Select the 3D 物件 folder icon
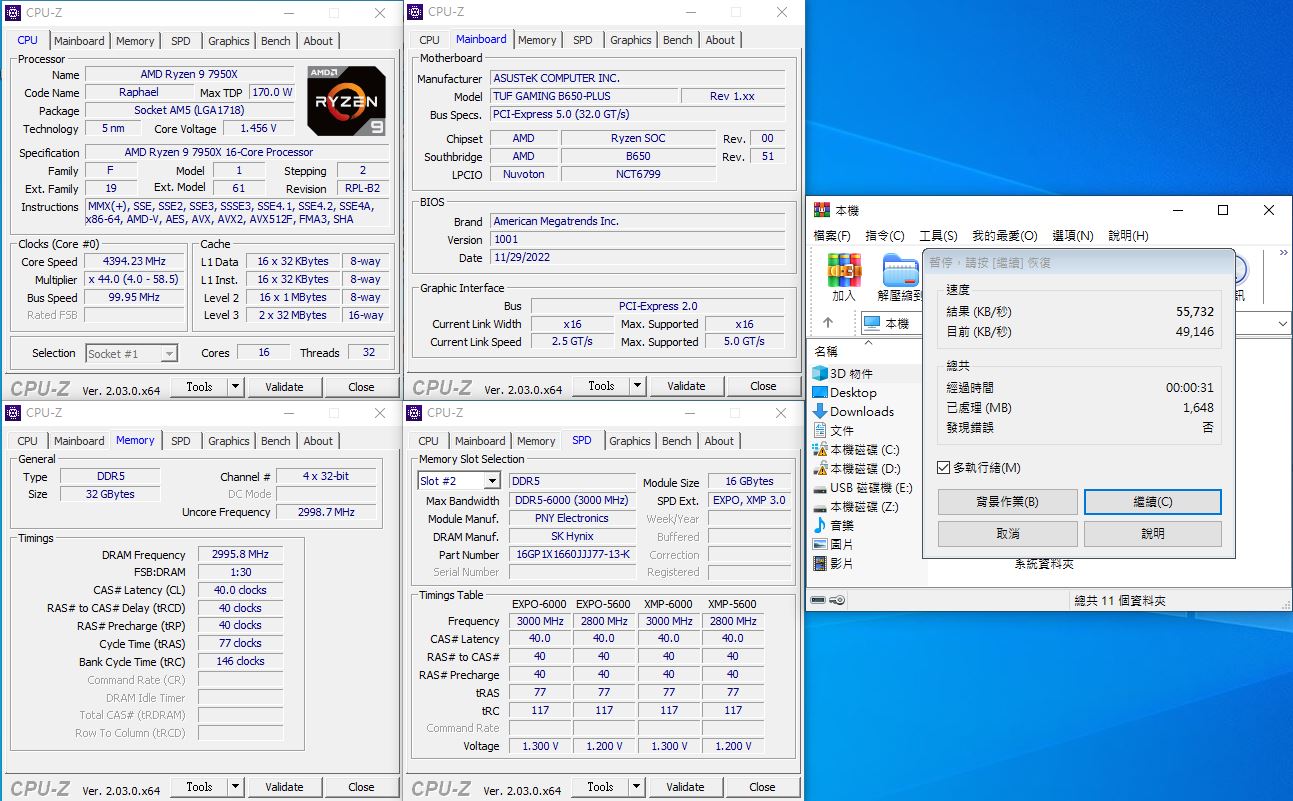The image size is (1293, 801). click(x=821, y=373)
